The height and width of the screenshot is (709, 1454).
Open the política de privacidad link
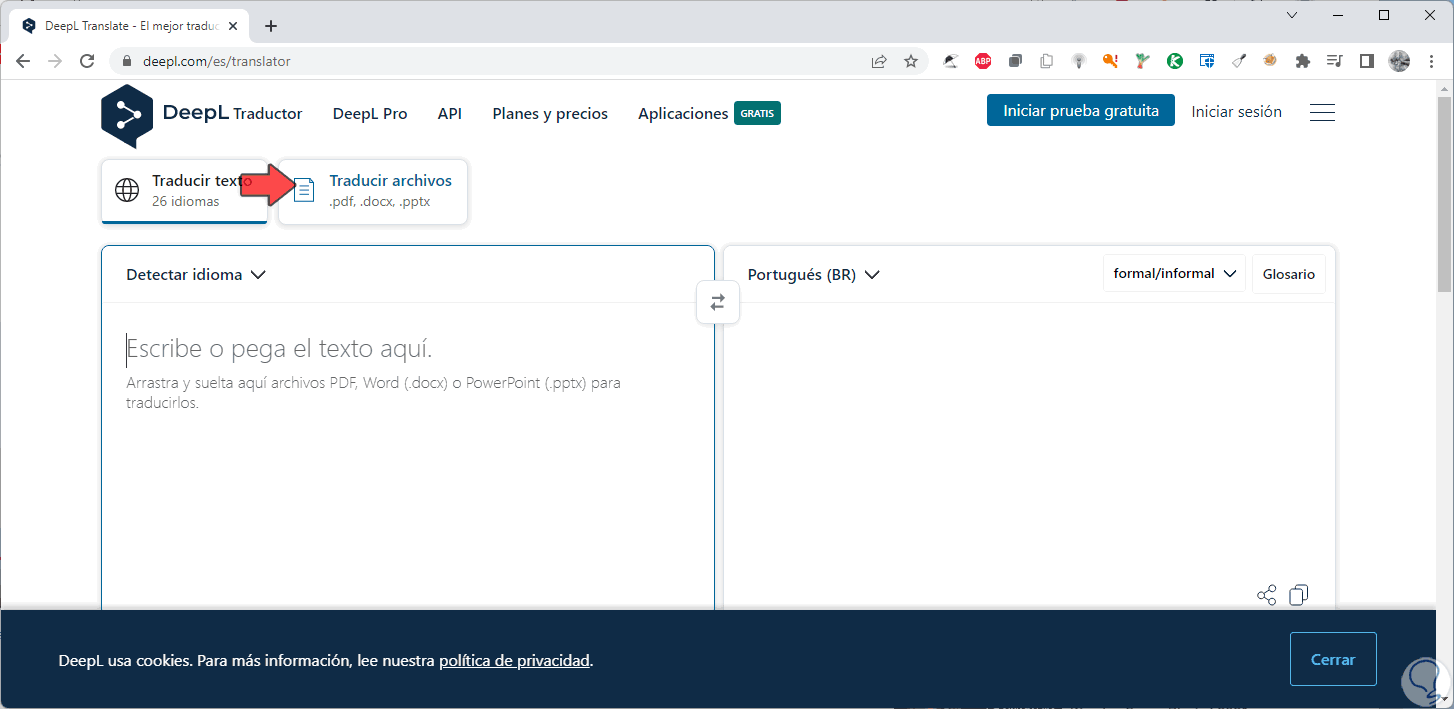[x=514, y=660]
